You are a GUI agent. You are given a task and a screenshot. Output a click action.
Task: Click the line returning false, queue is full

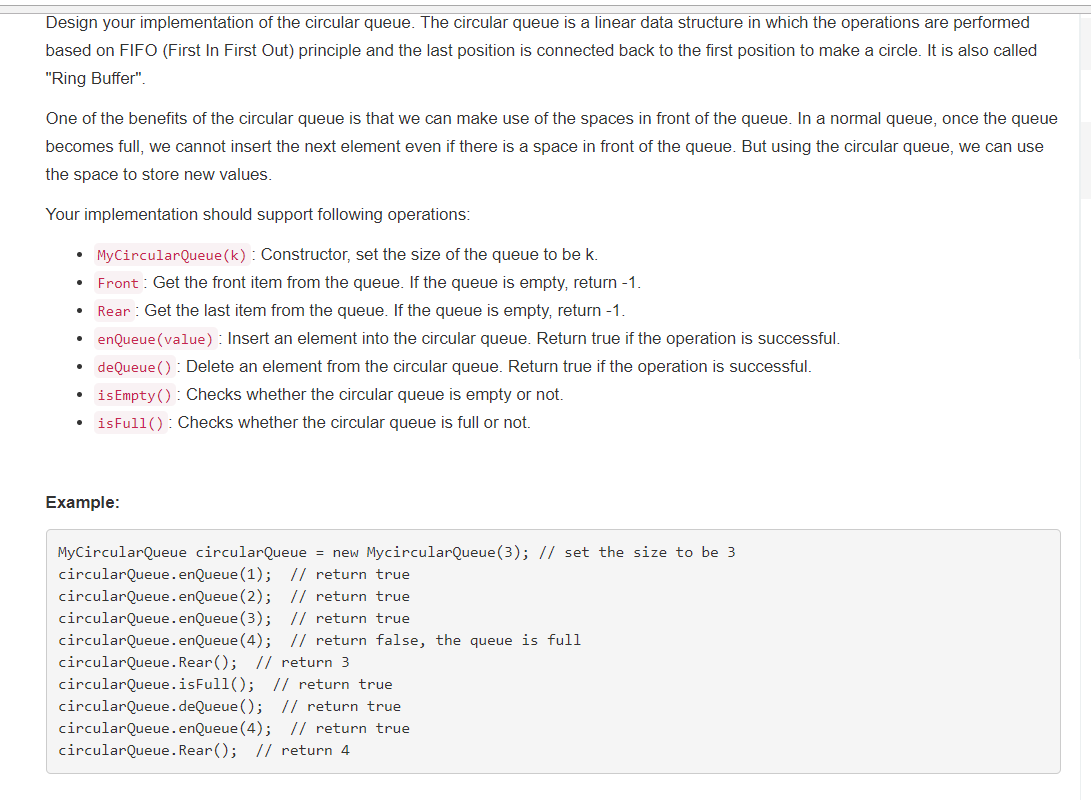[x=319, y=641]
